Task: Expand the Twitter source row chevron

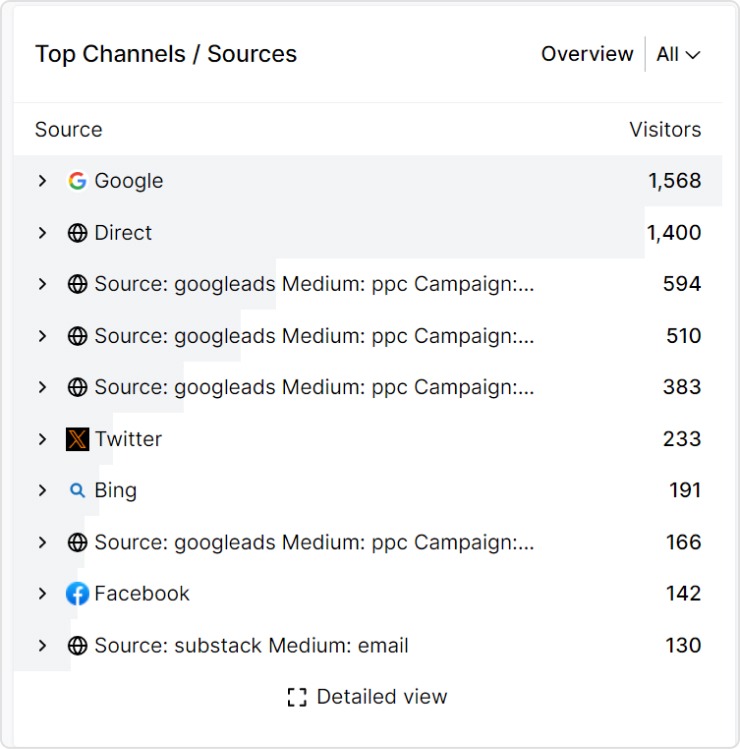Action: pyautogui.click(x=43, y=439)
